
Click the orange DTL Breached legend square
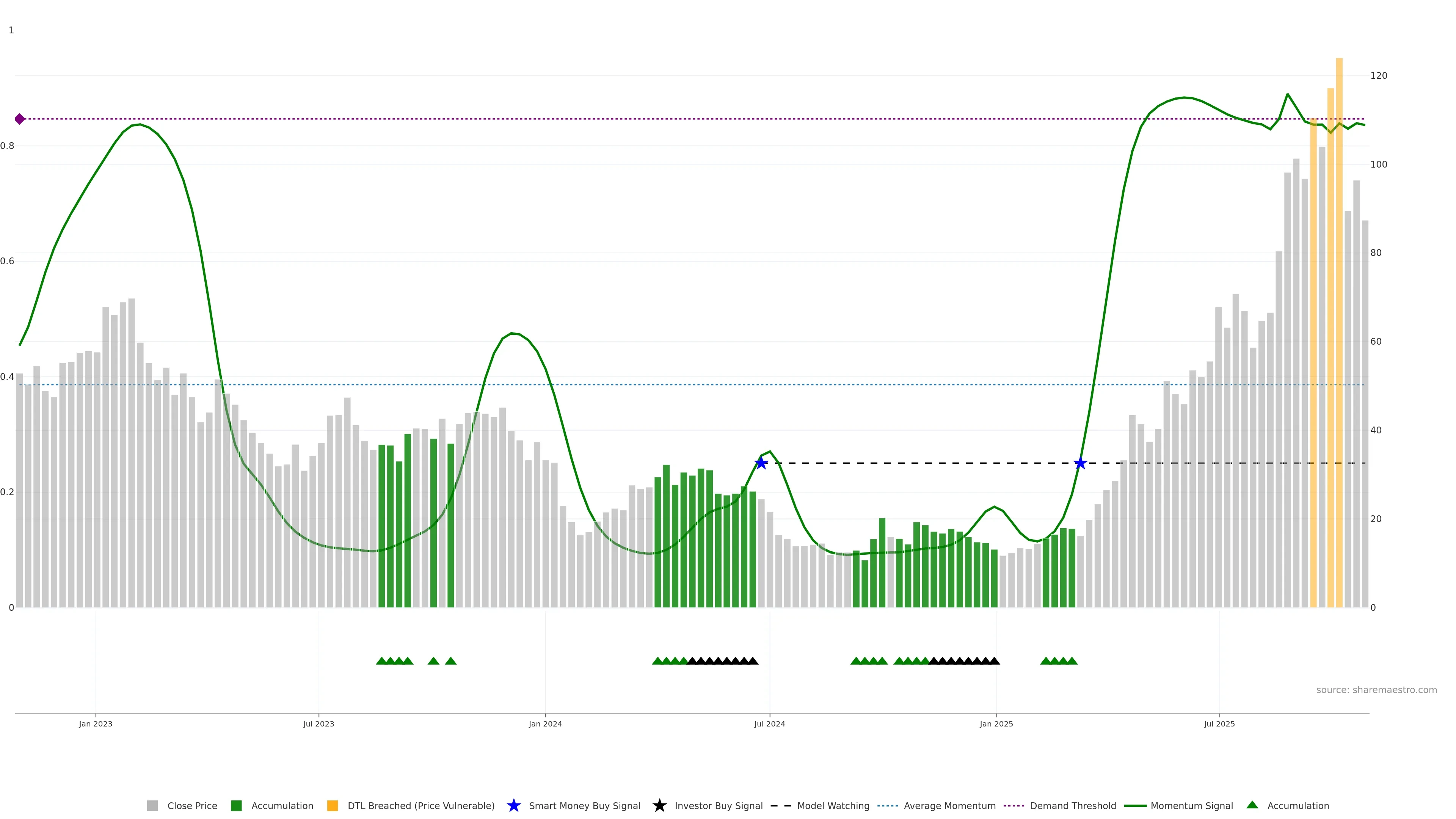tap(333, 805)
